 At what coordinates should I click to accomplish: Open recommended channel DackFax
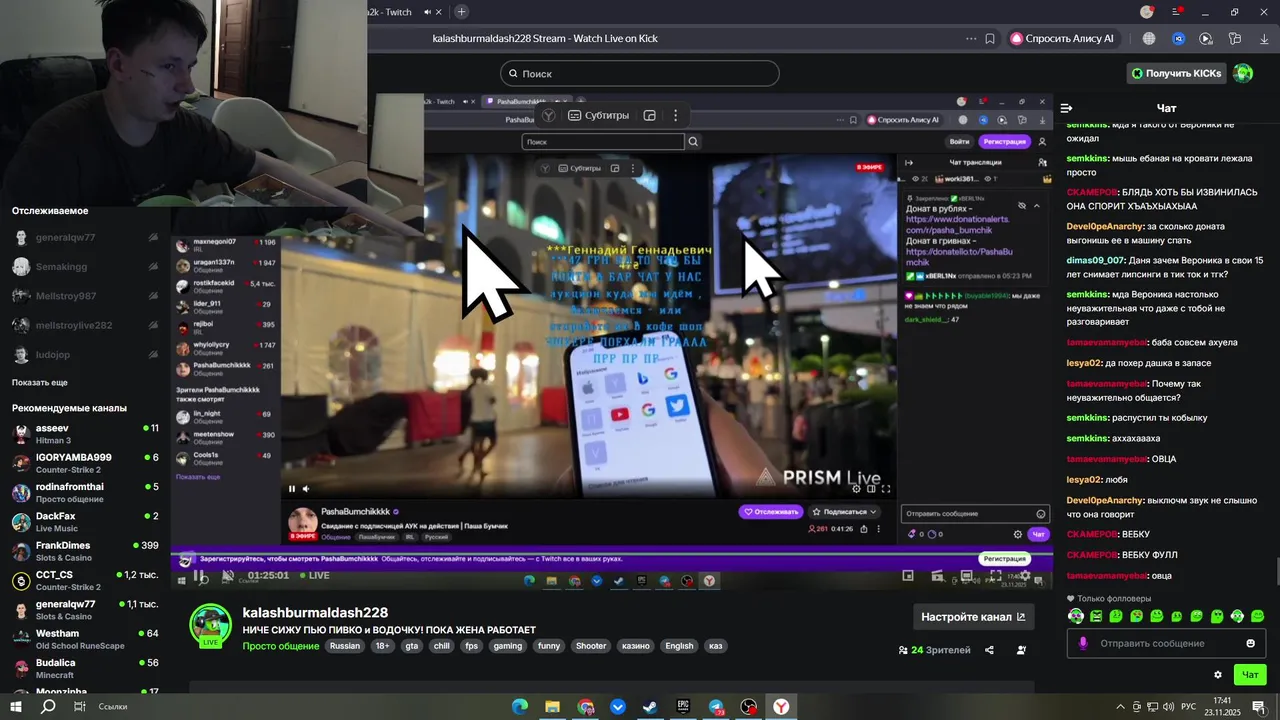click(x=85, y=522)
